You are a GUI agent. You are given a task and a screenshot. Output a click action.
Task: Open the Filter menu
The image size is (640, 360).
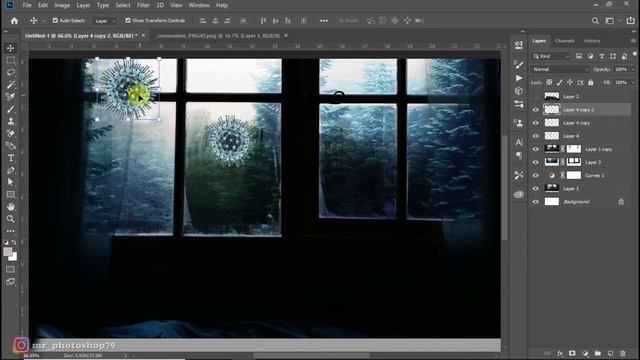point(143,5)
